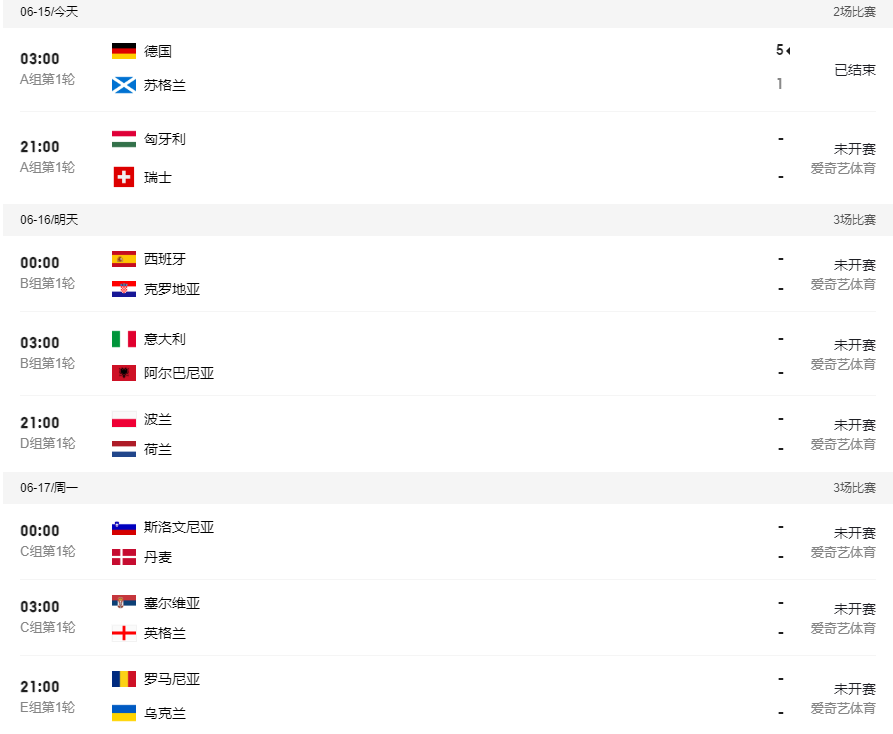Click the Scotland flag icon
This screenshot has height=734, width=893.
(x=123, y=85)
